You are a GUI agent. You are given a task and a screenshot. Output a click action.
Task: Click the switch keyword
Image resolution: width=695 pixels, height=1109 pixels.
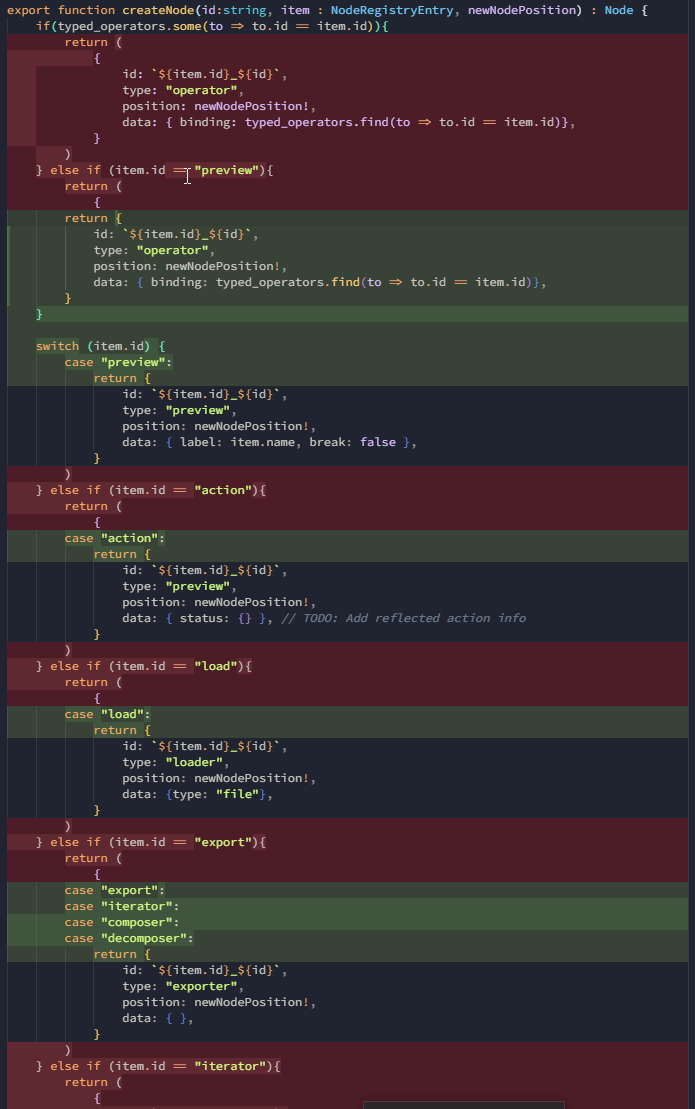click(57, 346)
